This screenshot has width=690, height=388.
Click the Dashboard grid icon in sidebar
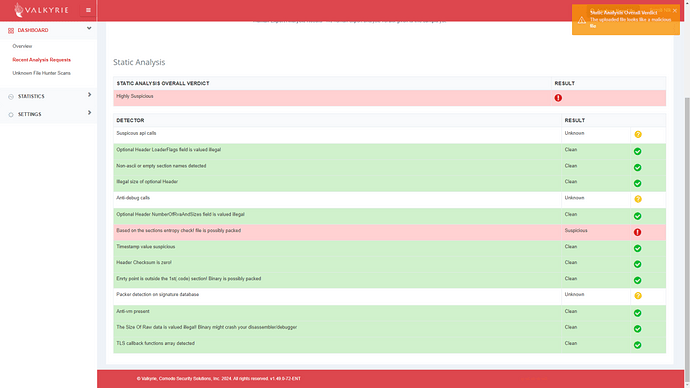[x=11, y=30]
